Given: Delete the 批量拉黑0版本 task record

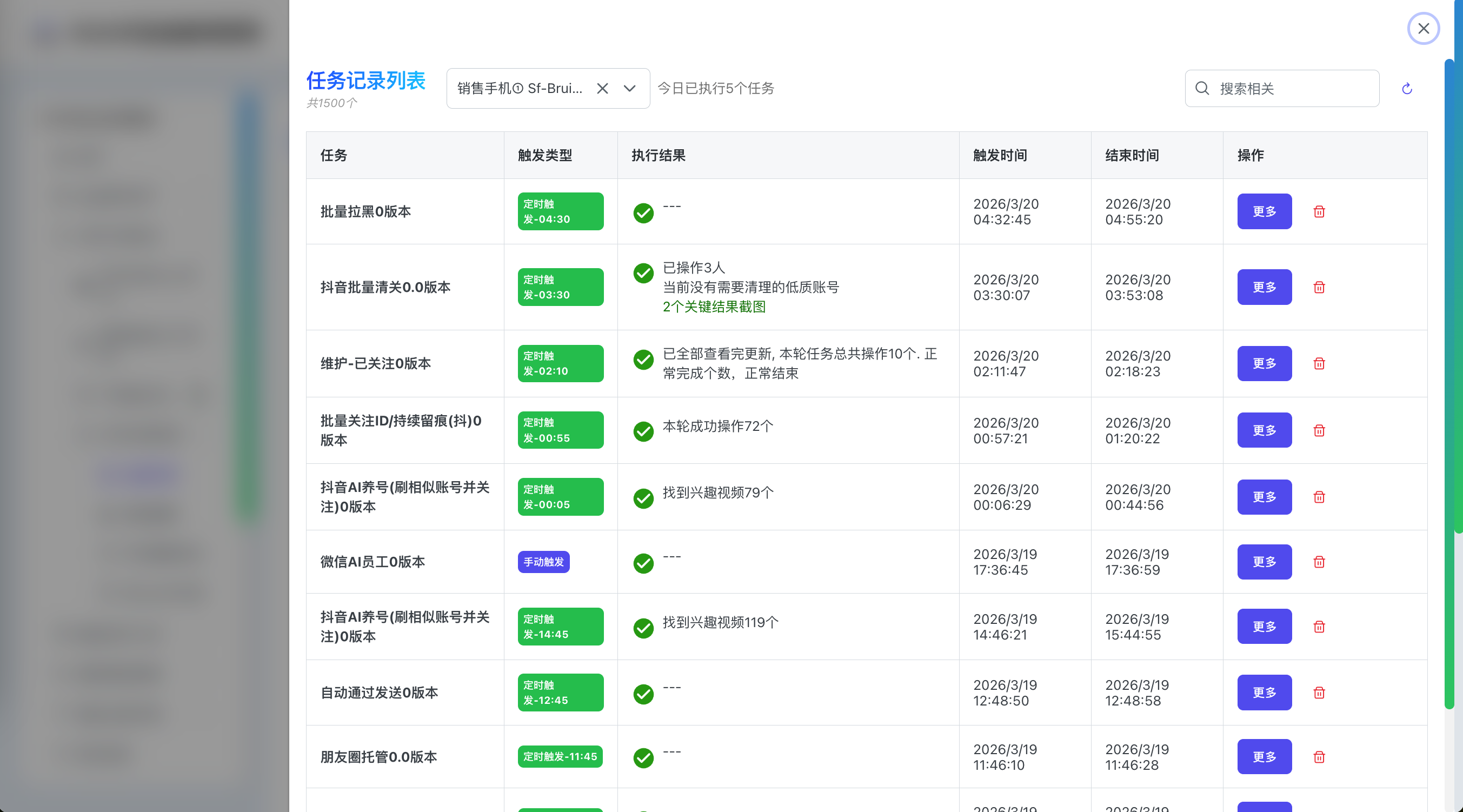Looking at the screenshot, I should pos(1319,212).
